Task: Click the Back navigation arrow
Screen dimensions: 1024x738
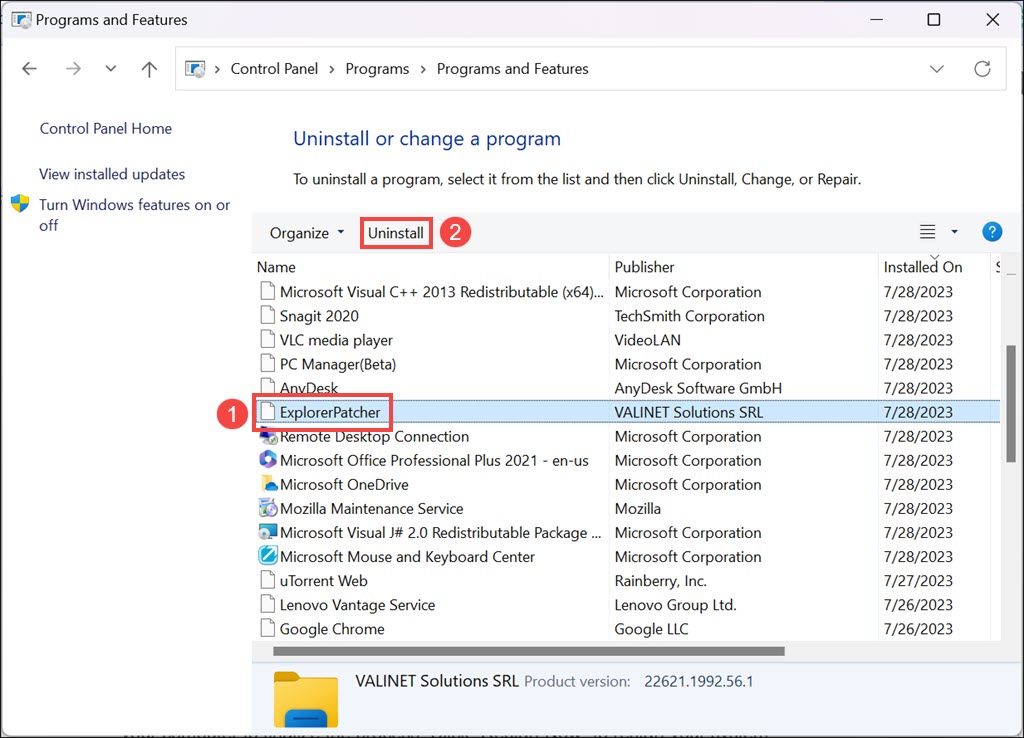Action: tap(29, 69)
